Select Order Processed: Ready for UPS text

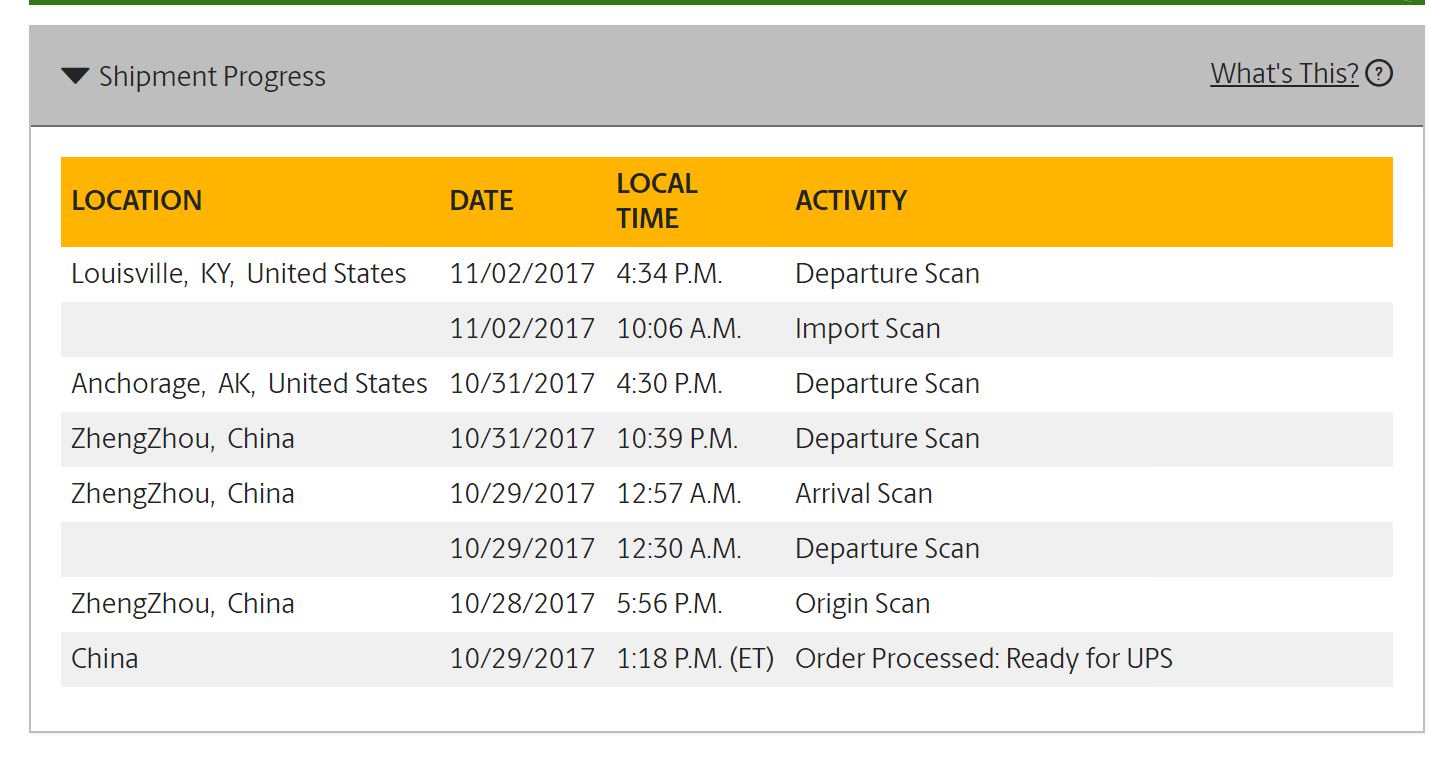pos(984,659)
